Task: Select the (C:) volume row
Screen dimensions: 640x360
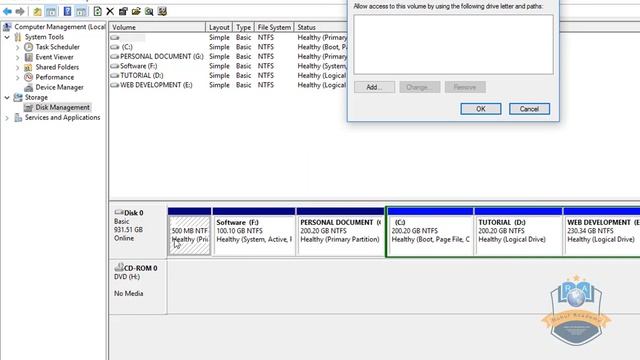Action: point(228,47)
